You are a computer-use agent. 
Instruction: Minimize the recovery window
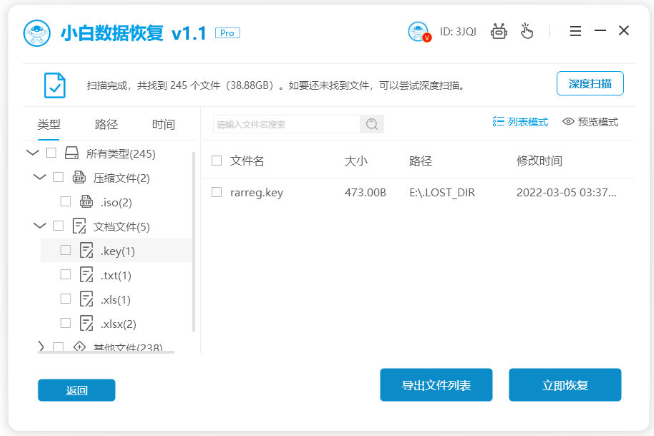pos(600,30)
